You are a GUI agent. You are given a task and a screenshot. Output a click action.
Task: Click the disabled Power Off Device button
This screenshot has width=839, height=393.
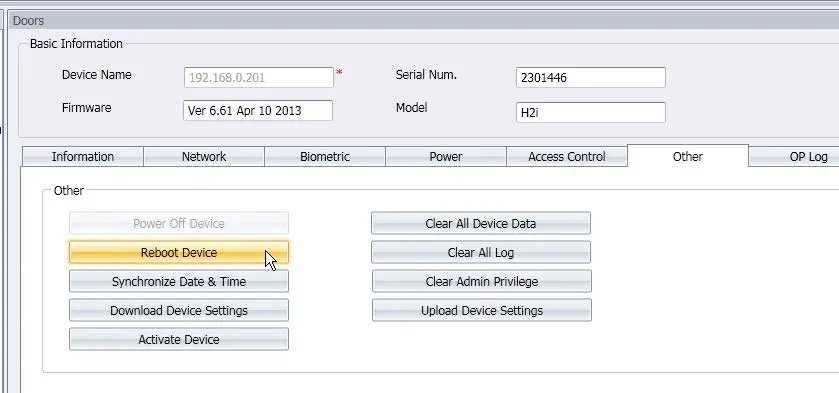pos(179,223)
